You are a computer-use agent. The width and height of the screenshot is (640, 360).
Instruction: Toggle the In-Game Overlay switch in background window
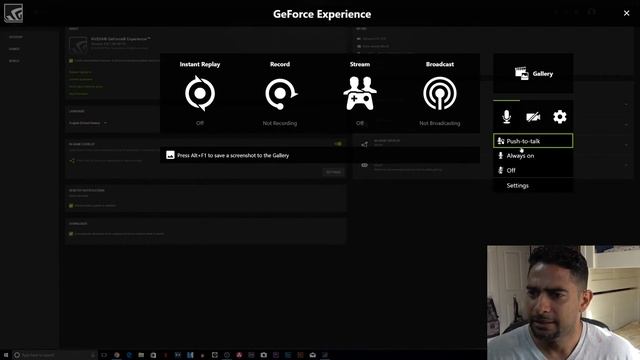(338, 144)
